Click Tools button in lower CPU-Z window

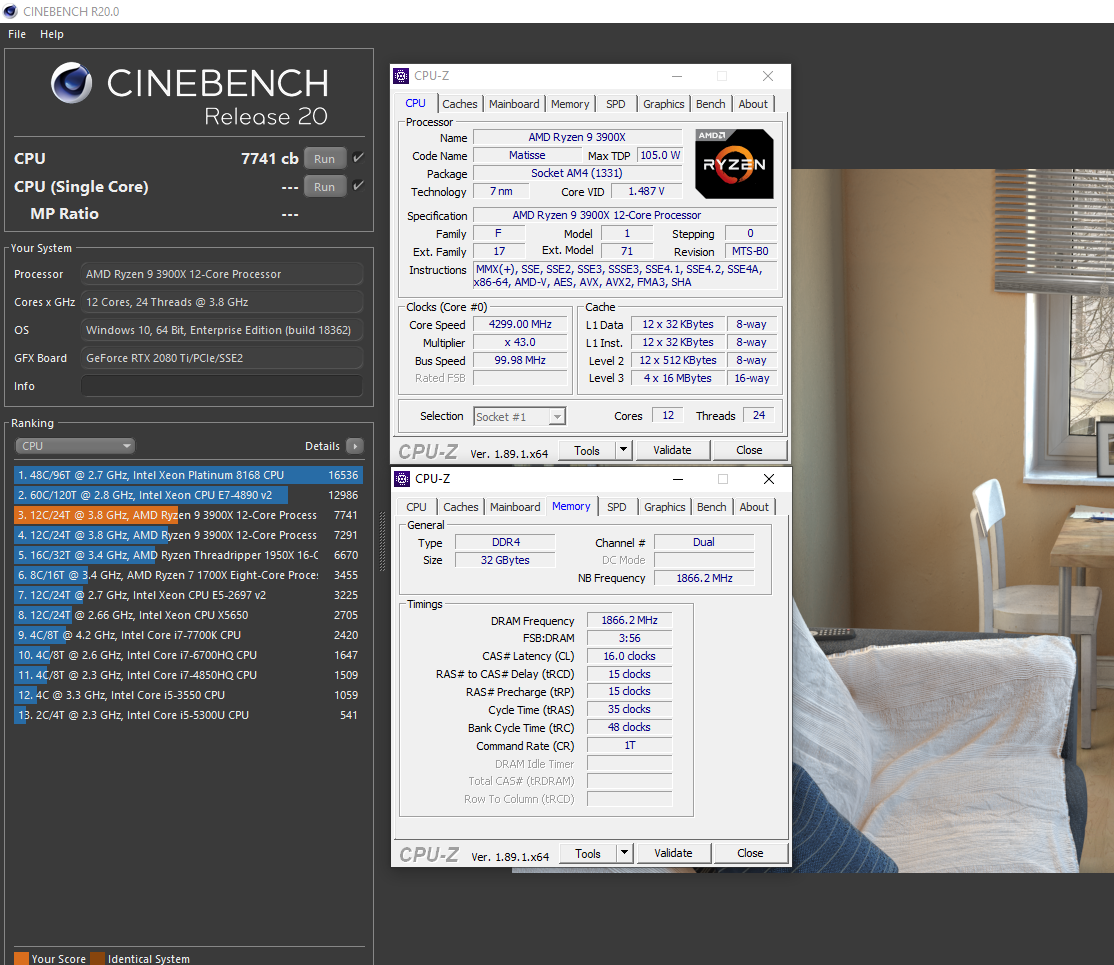point(588,853)
